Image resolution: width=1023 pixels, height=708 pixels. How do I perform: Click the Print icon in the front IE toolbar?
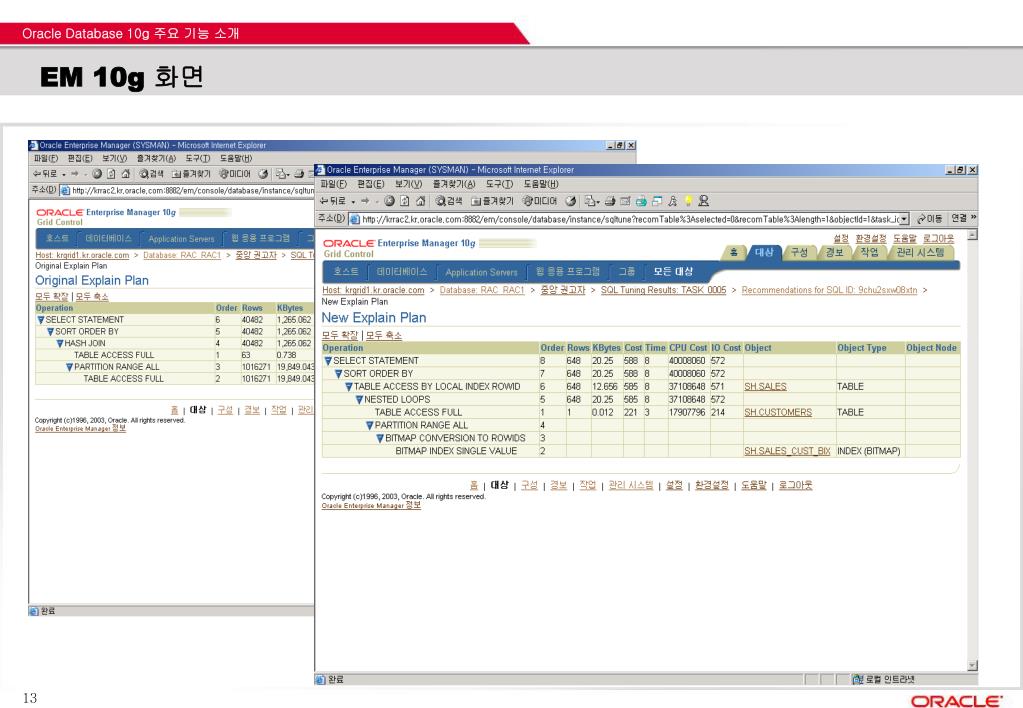coord(610,201)
